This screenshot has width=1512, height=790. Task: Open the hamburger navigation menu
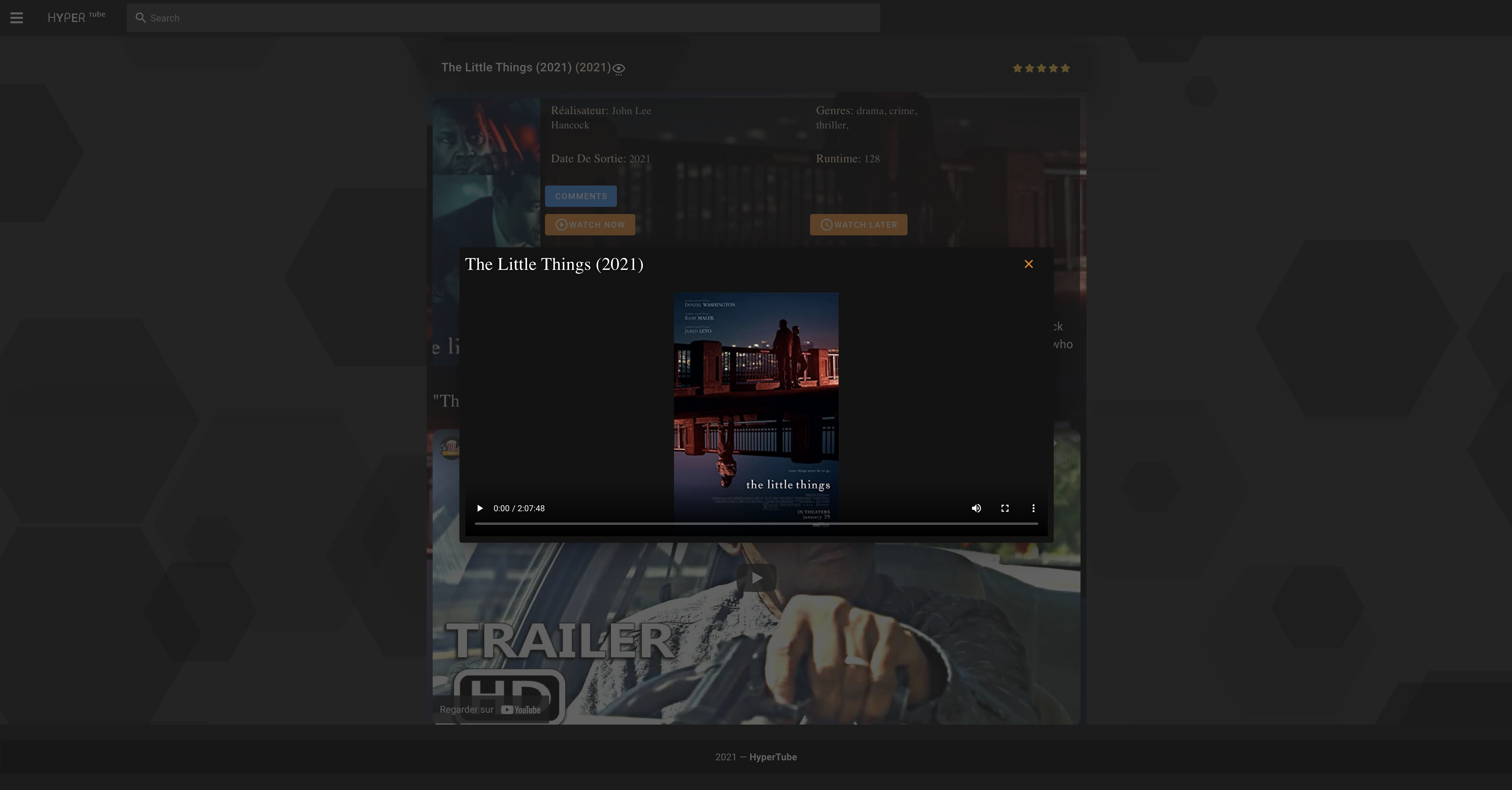tap(16, 18)
